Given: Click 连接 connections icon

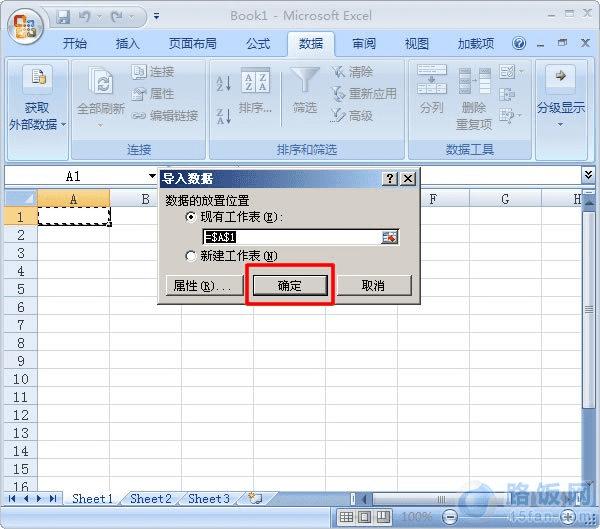Looking at the screenshot, I should [139, 72].
